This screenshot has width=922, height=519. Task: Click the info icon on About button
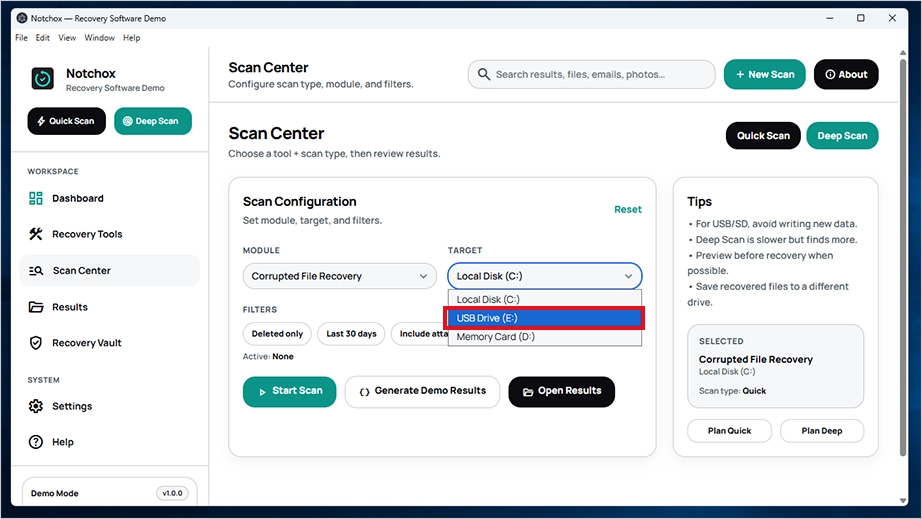pyautogui.click(x=830, y=75)
